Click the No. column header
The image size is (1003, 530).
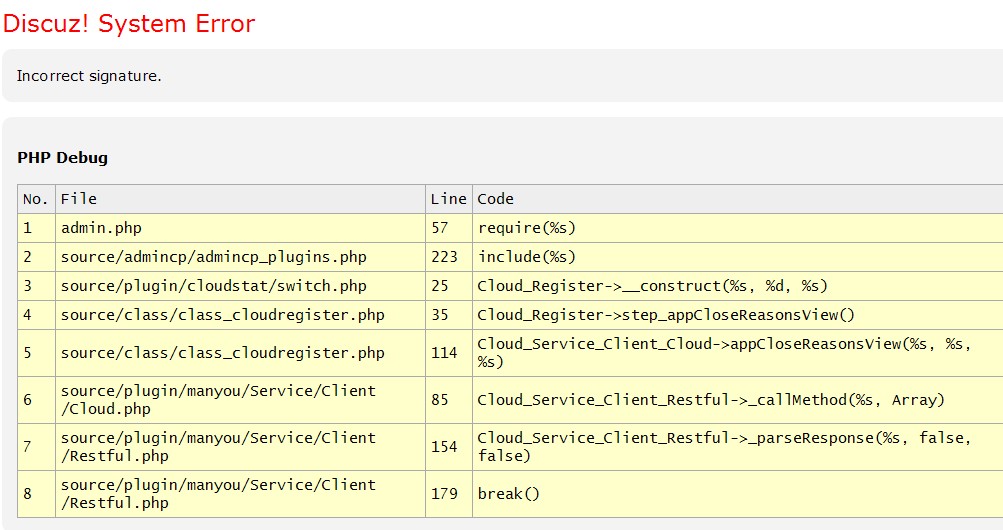36,199
